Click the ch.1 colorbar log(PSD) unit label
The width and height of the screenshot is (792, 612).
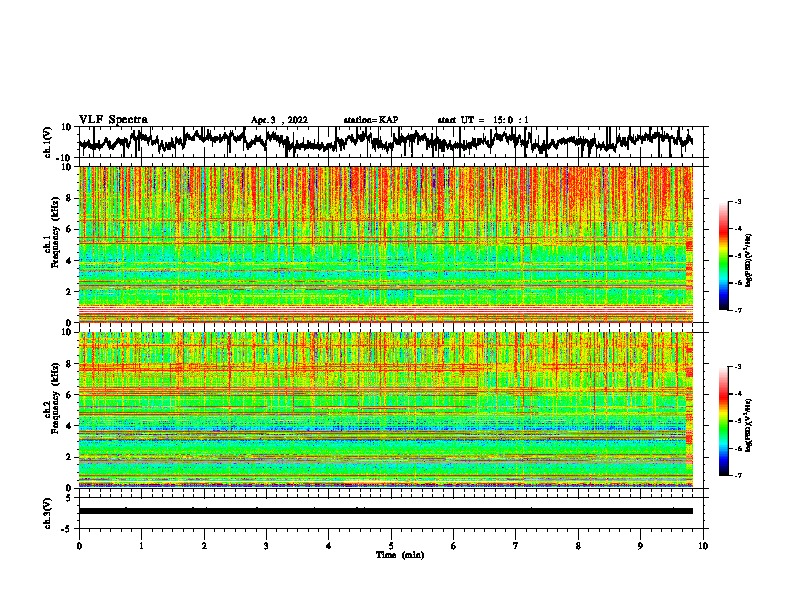(x=749, y=261)
